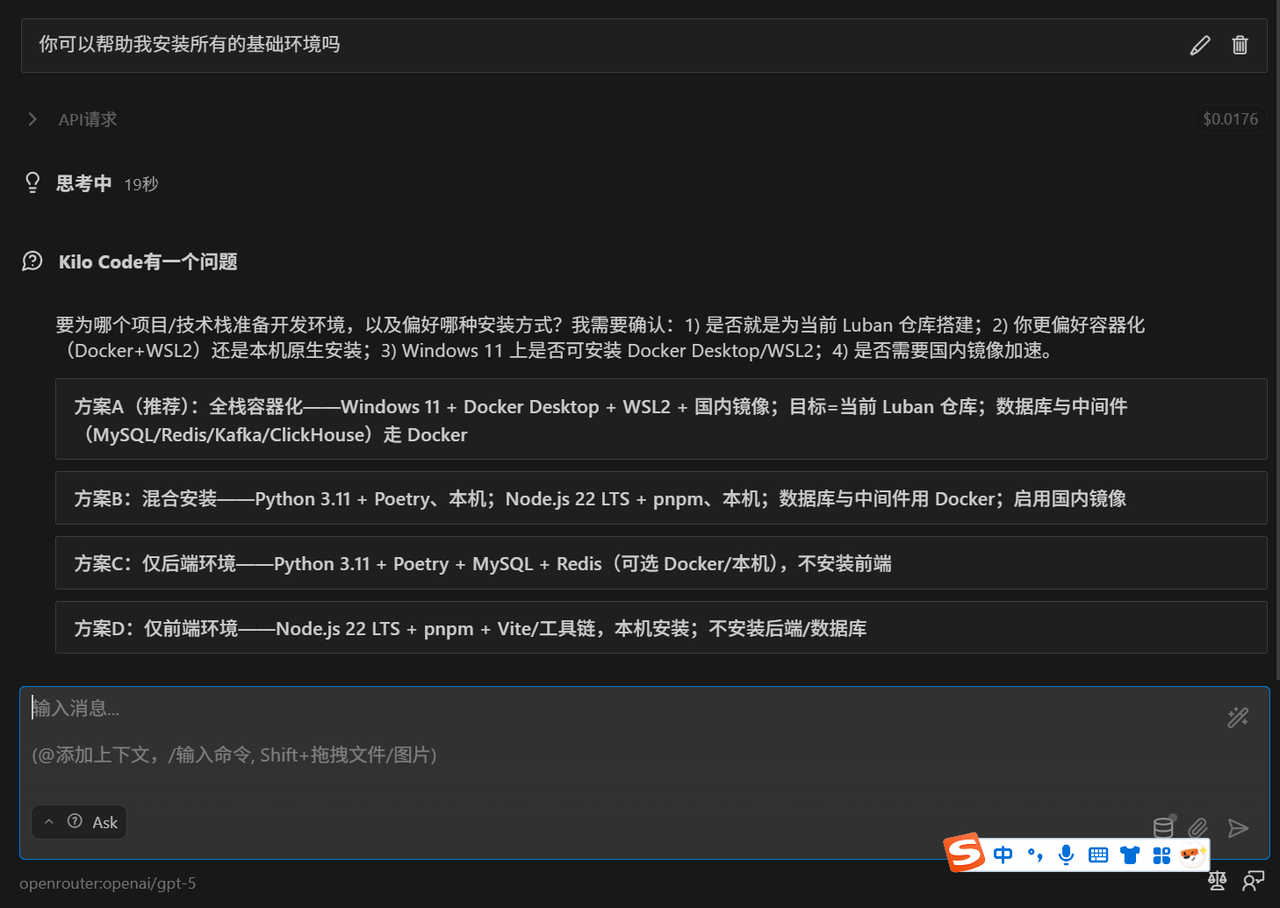Click the magic wand prompt-enhance icon
The height and width of the screenshot is (908, 1280).
click(x=1237, y=717)
